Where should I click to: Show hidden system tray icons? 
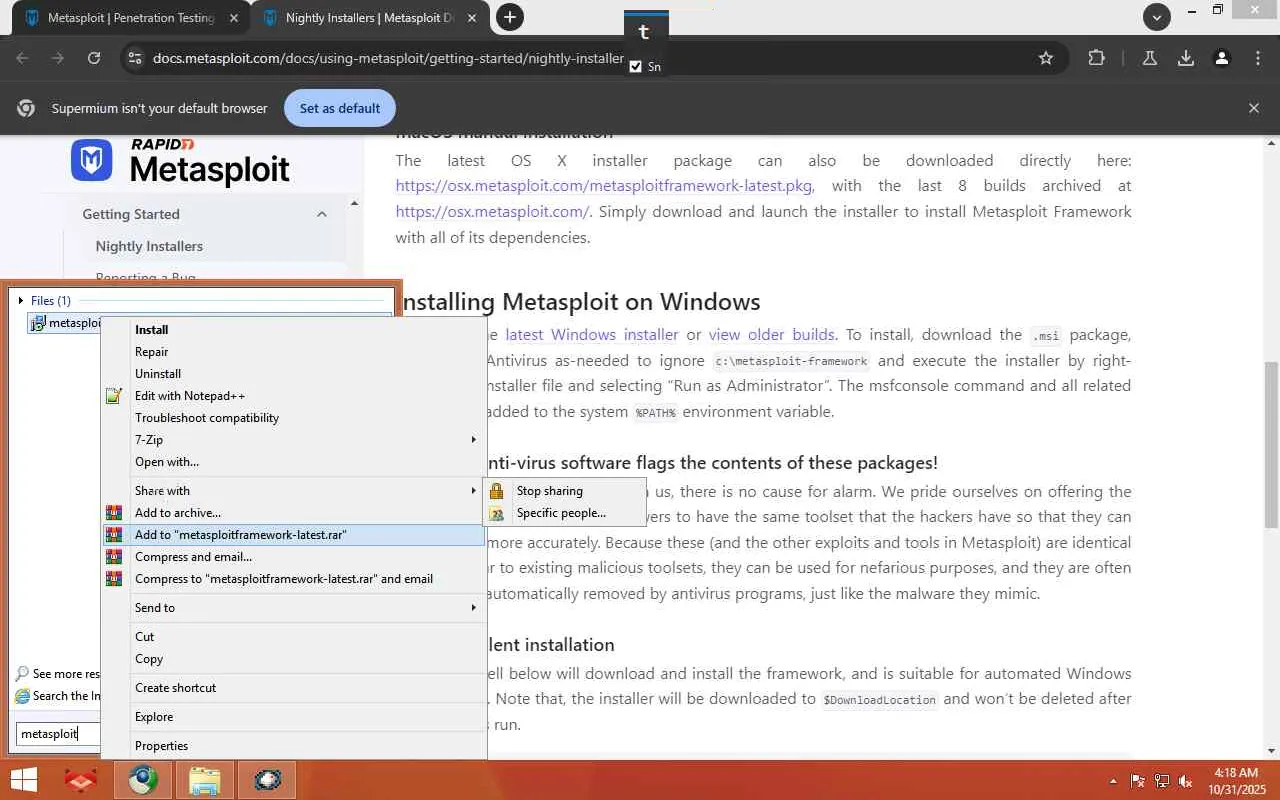[1113, 781]
